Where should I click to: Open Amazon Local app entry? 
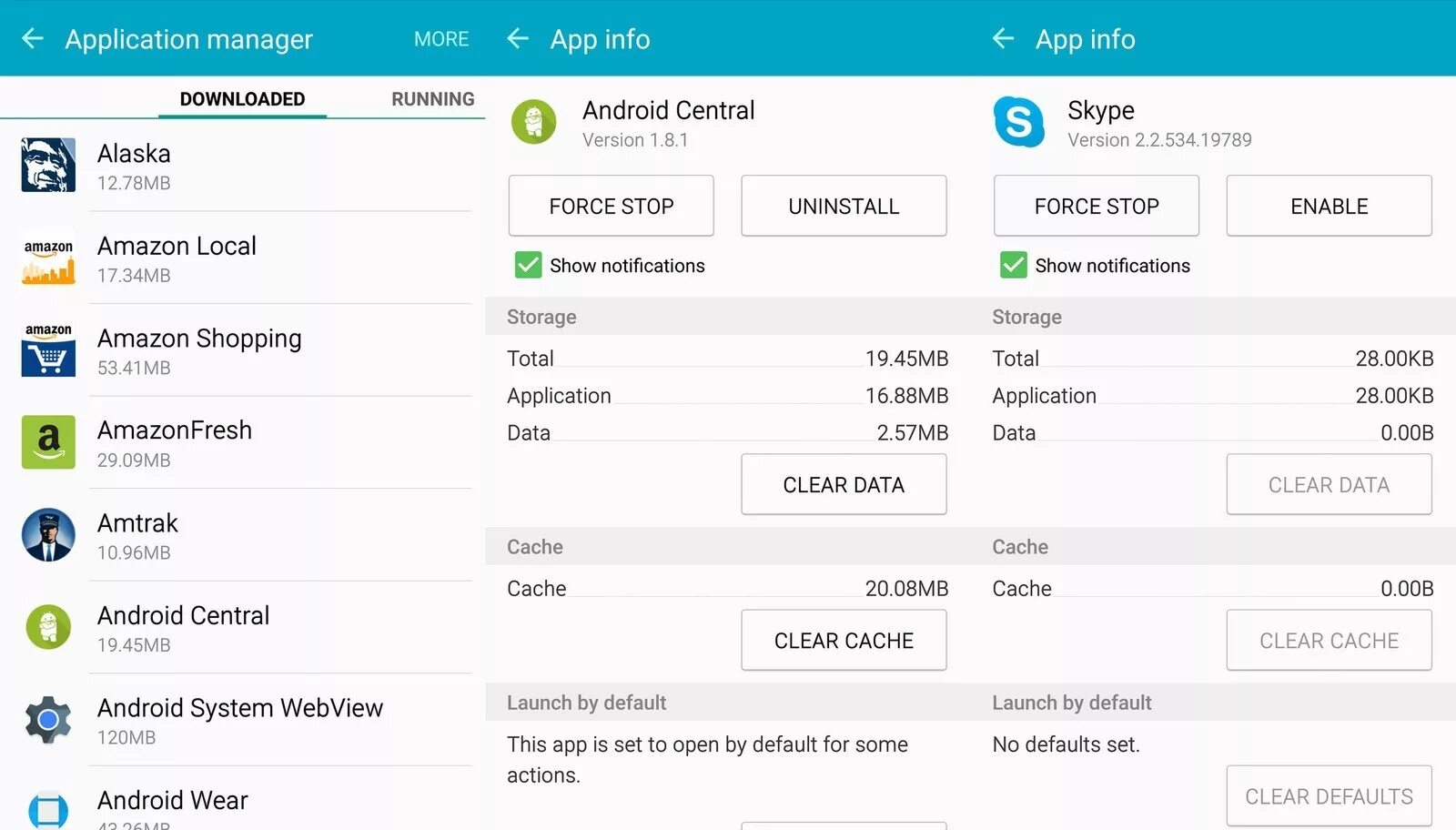pos(242,258)
